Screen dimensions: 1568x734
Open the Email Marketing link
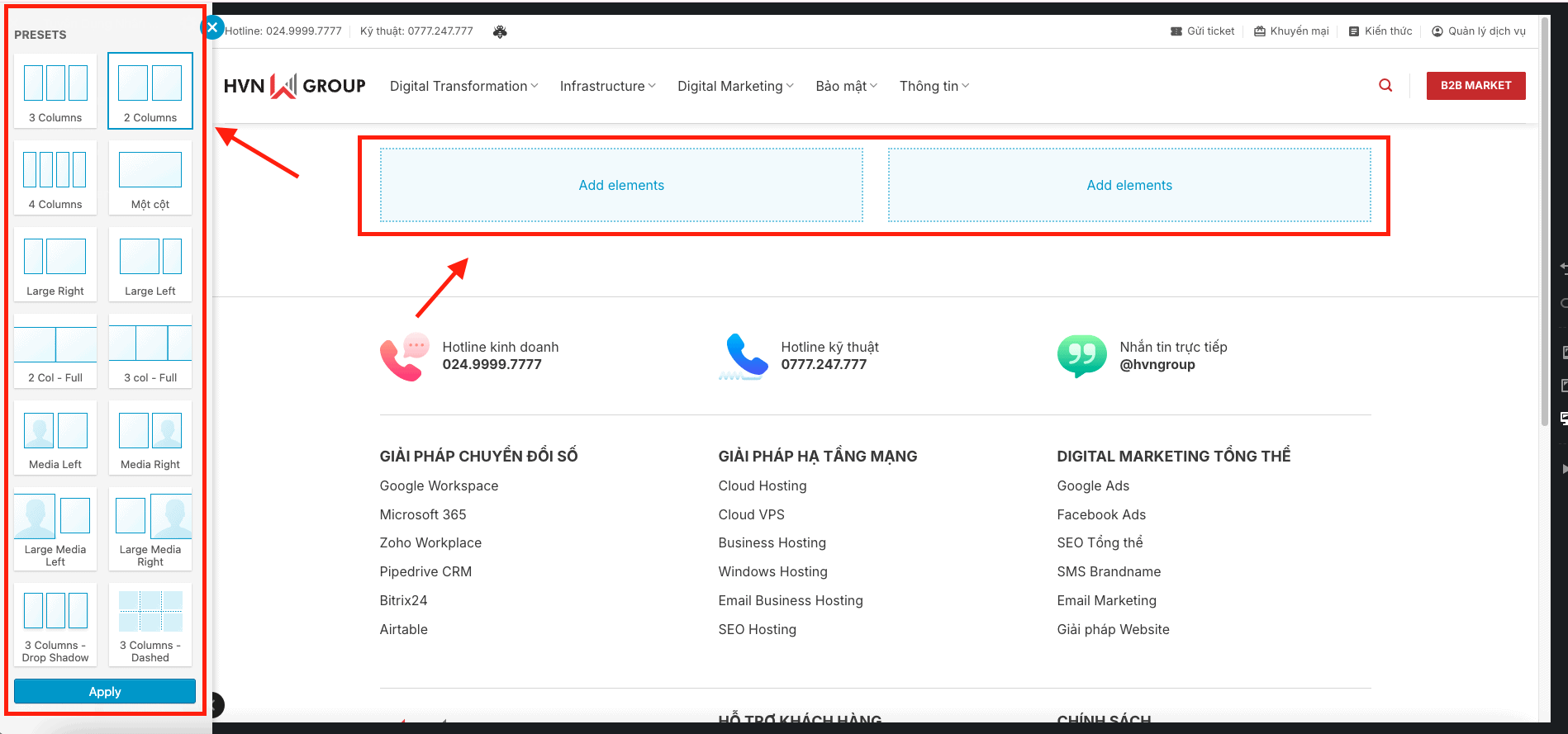click(1107, 600)
